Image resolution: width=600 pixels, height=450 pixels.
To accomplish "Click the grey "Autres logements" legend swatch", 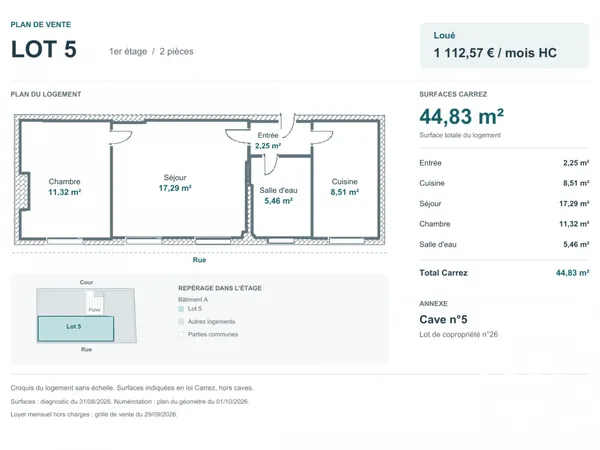I will [x=181, y=322].
